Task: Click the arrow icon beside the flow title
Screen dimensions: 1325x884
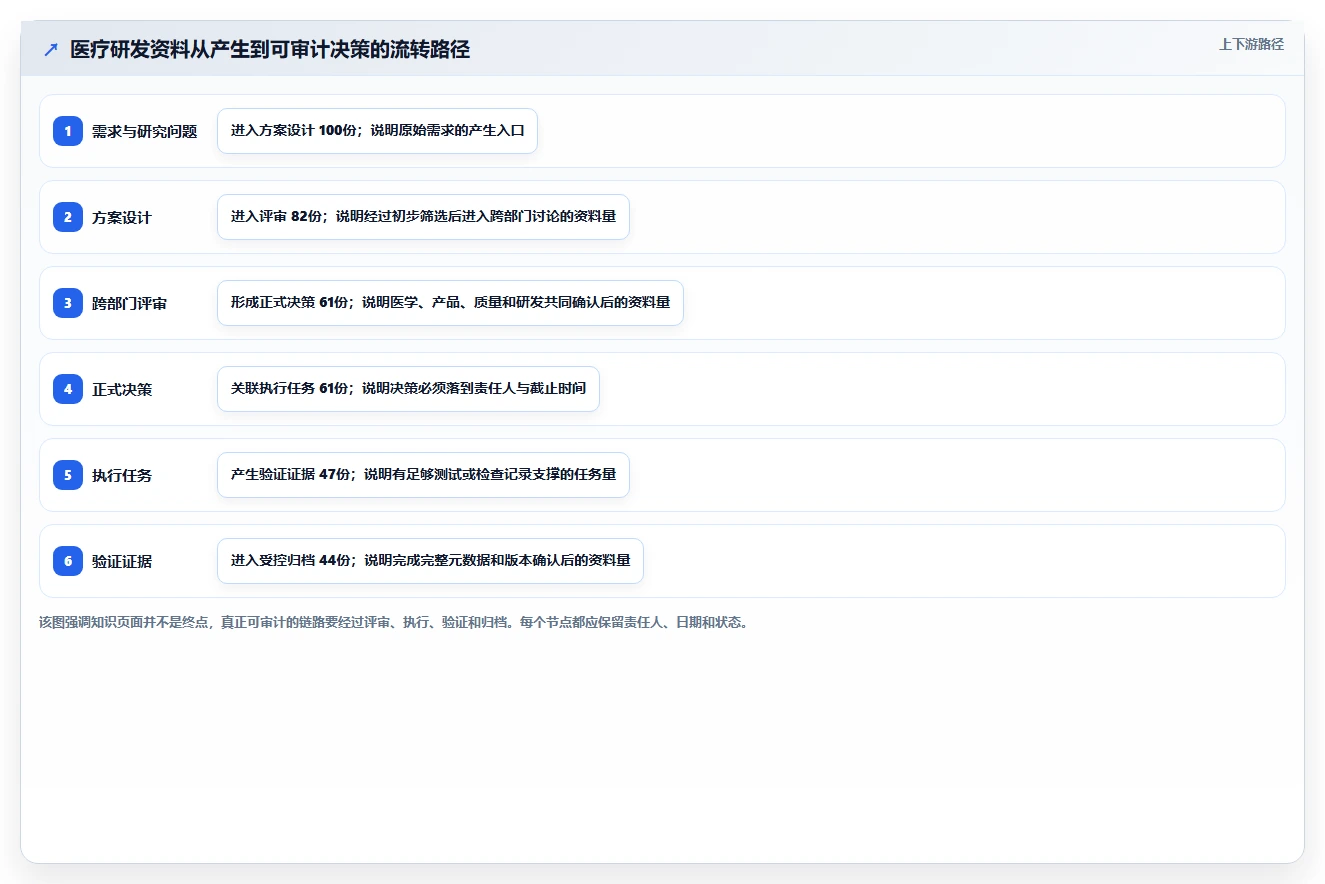Action: click(51, 50)
